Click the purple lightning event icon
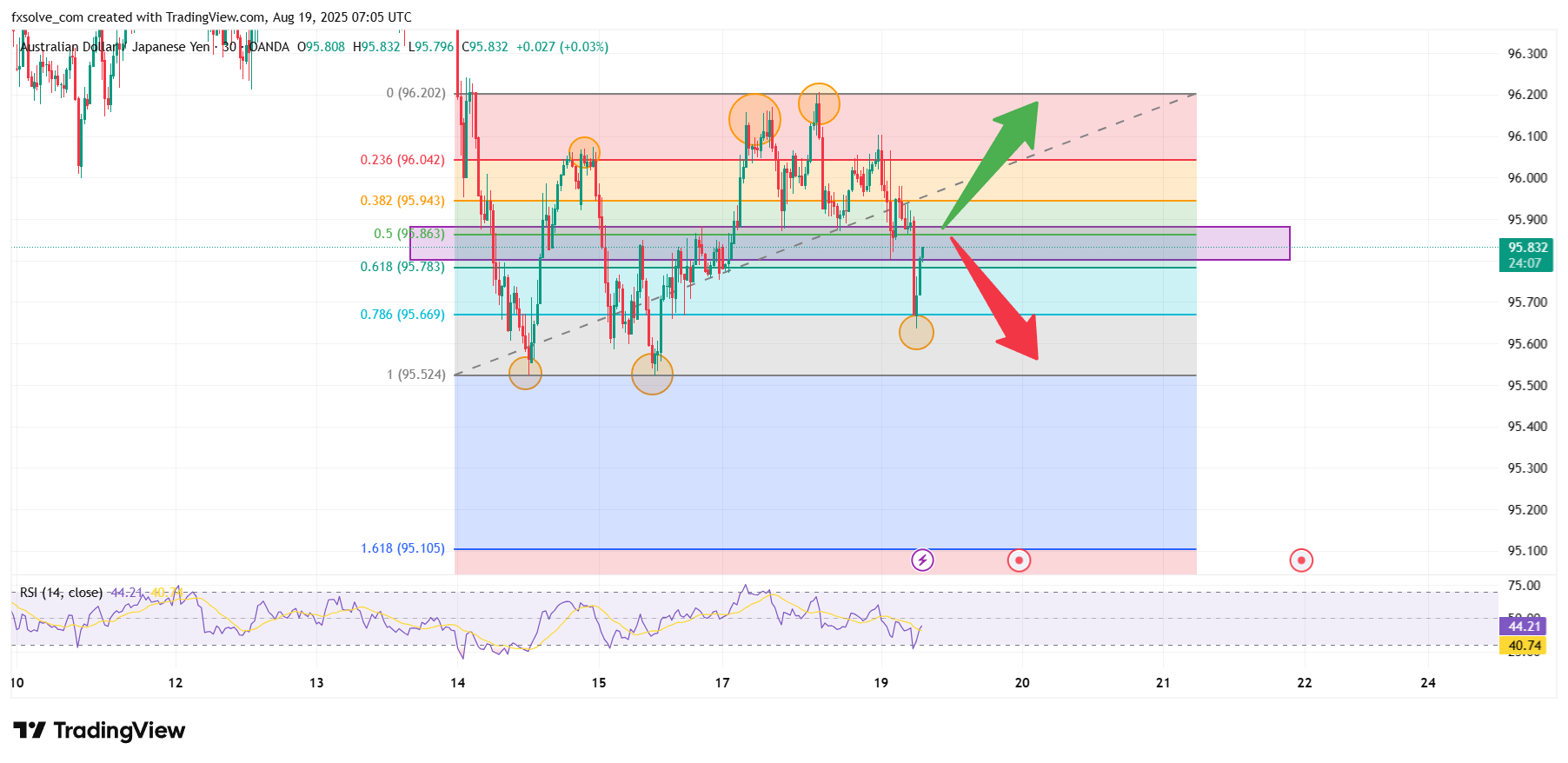 click(922, 560)
